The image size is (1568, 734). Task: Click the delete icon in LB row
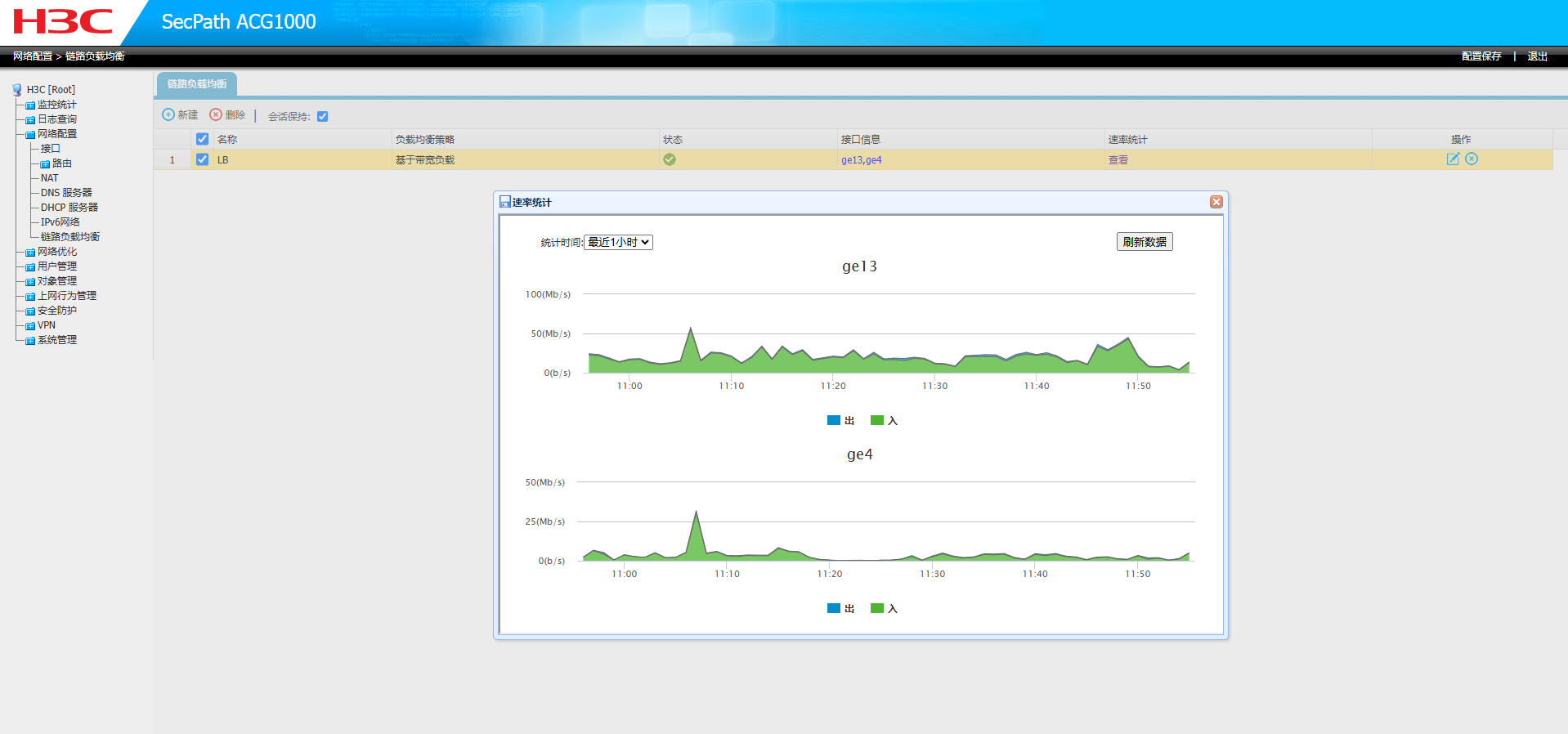(1472, 159)
